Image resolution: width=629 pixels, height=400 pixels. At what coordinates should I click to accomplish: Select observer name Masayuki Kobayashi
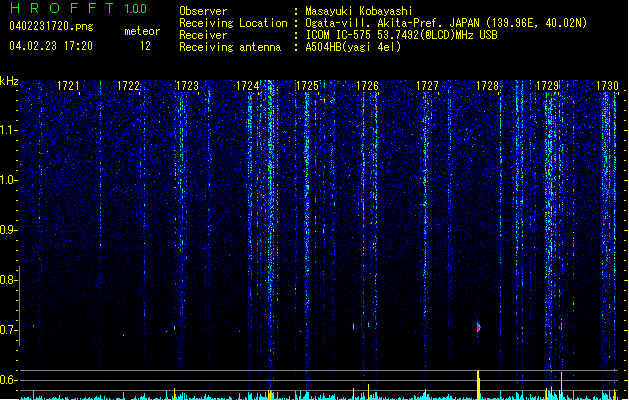[x=359, y=11]
